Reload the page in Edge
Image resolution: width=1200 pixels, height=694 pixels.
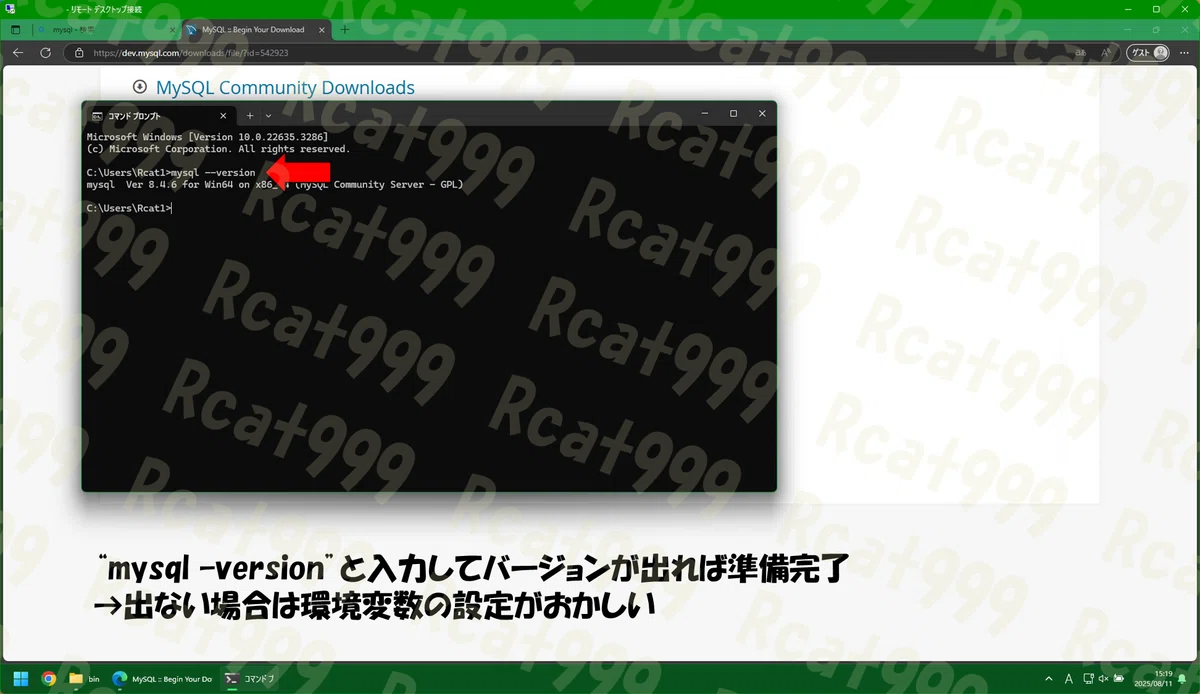[47, 53]
